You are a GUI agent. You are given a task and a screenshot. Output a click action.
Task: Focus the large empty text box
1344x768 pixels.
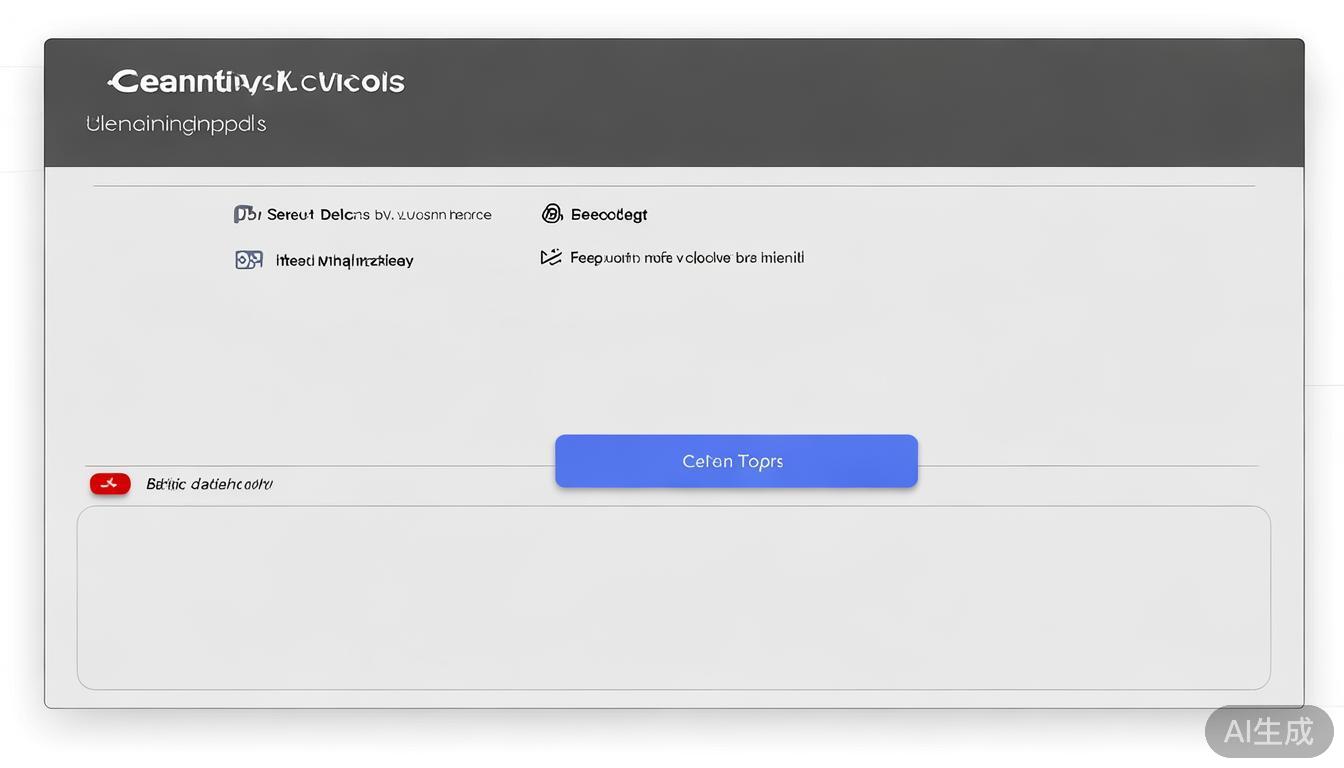(673, 598)
